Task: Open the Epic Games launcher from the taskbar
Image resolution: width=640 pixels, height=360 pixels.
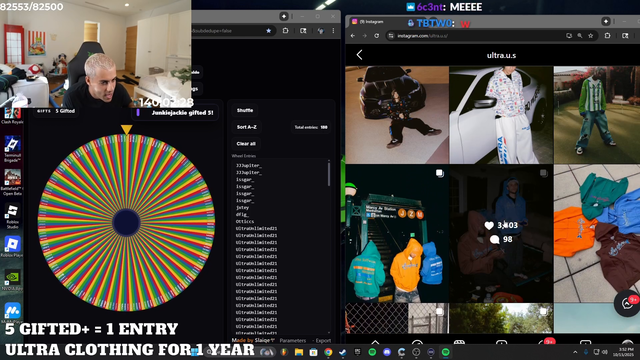Action: coord(358,352)
